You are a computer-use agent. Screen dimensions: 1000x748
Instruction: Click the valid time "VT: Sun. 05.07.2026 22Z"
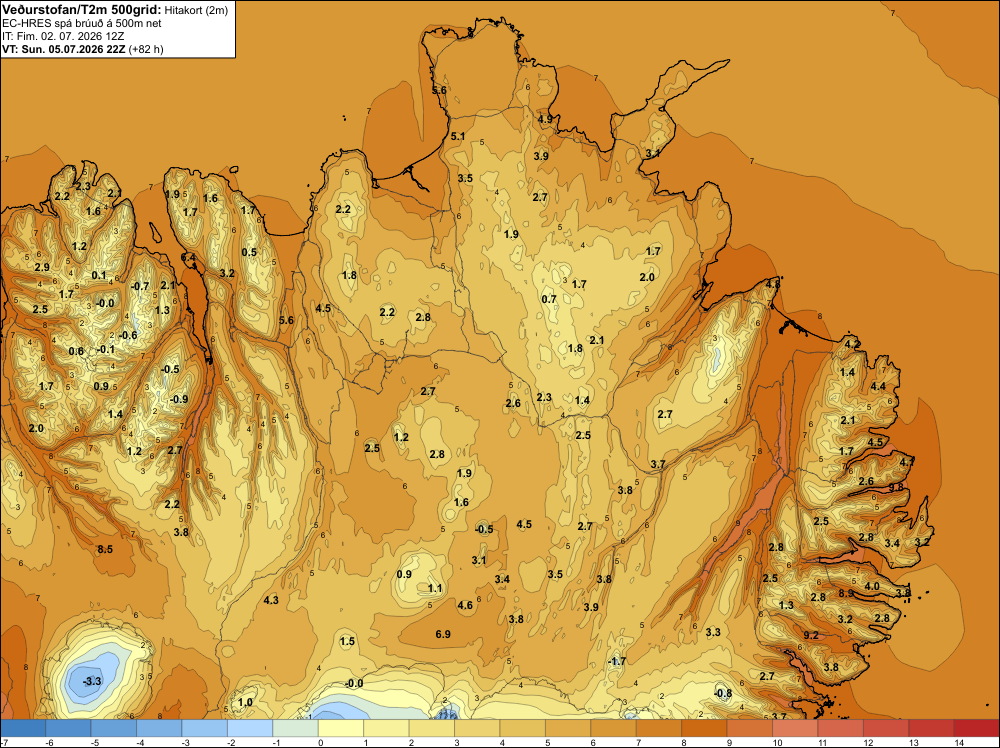click(x=64, y=49)
